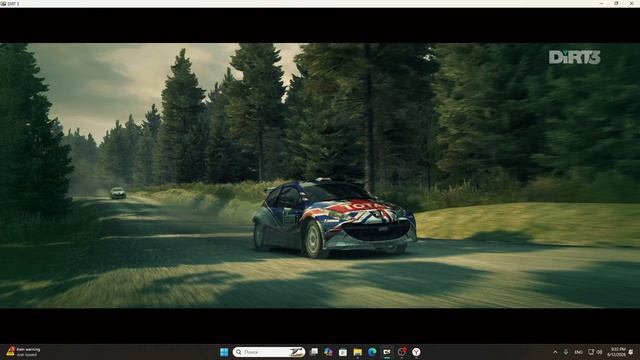The width and height of the screenshot is (640, 360).
Task: Launch the Copilot taskbar icon
Action: [328, 352]
